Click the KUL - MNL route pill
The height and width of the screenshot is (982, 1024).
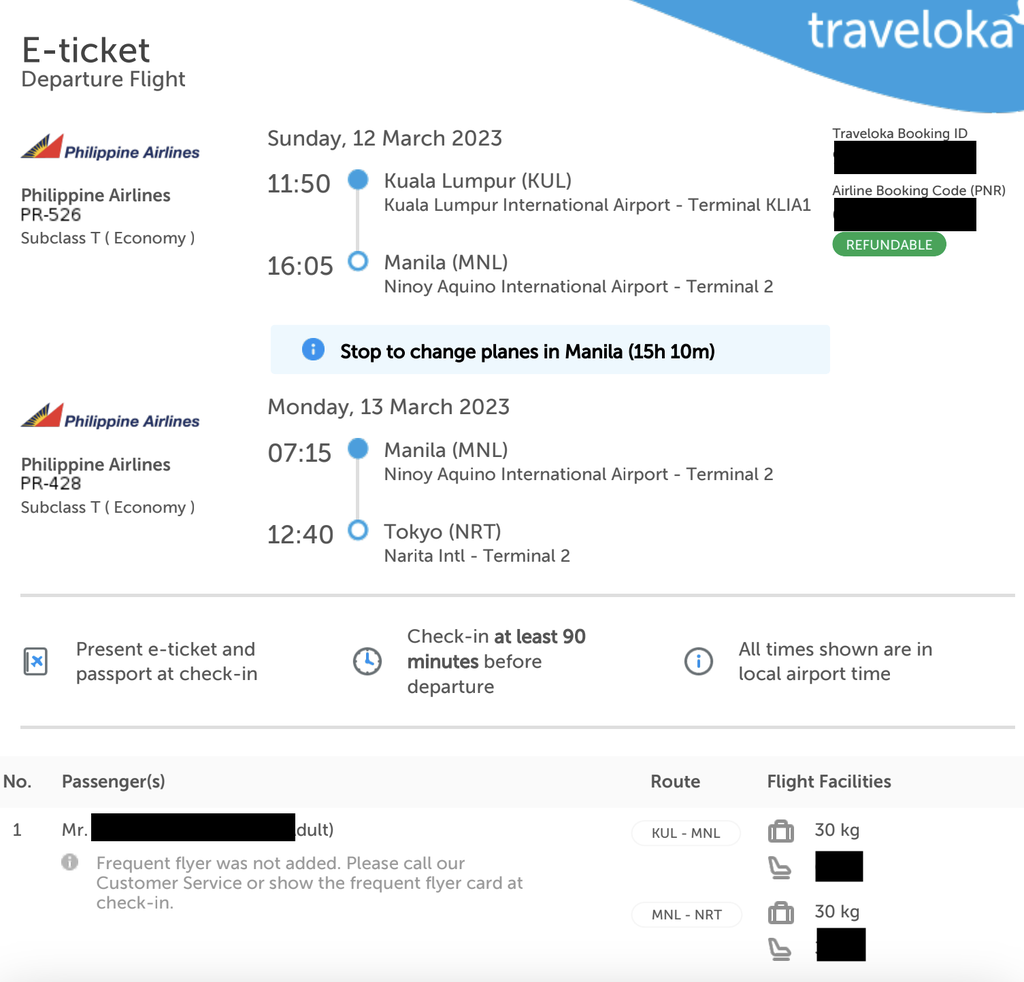coord(686,833)
